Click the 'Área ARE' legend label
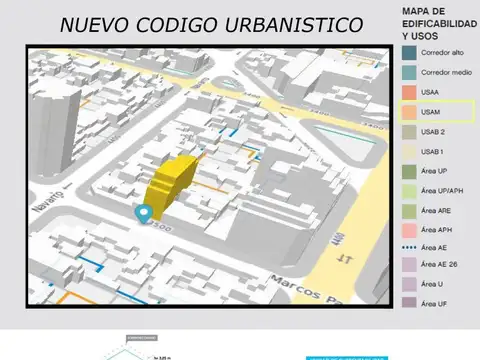Image resolution: width=480 pixels, height=360 pixels. (x=436, y=210)
